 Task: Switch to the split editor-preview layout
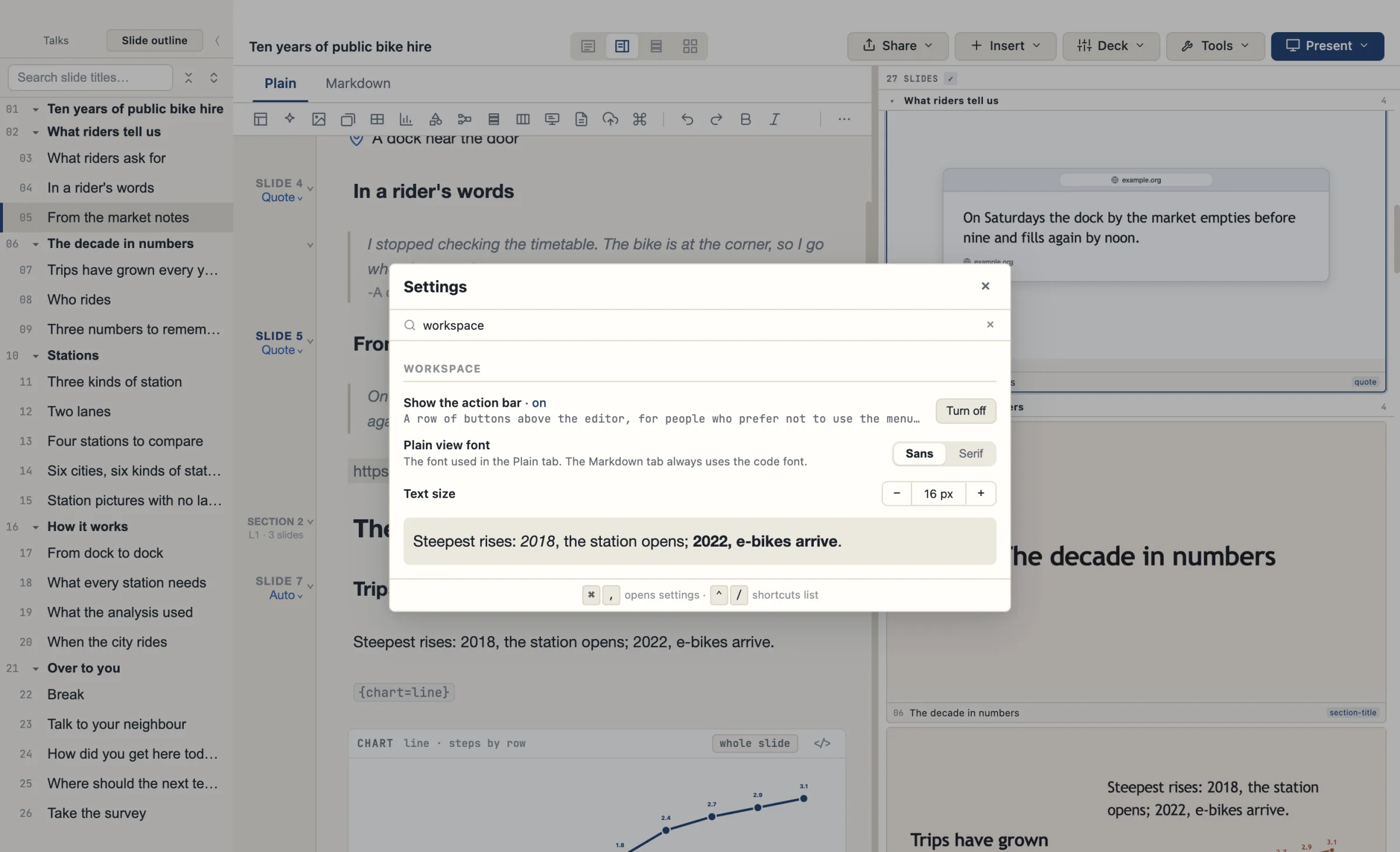[622, 46]
